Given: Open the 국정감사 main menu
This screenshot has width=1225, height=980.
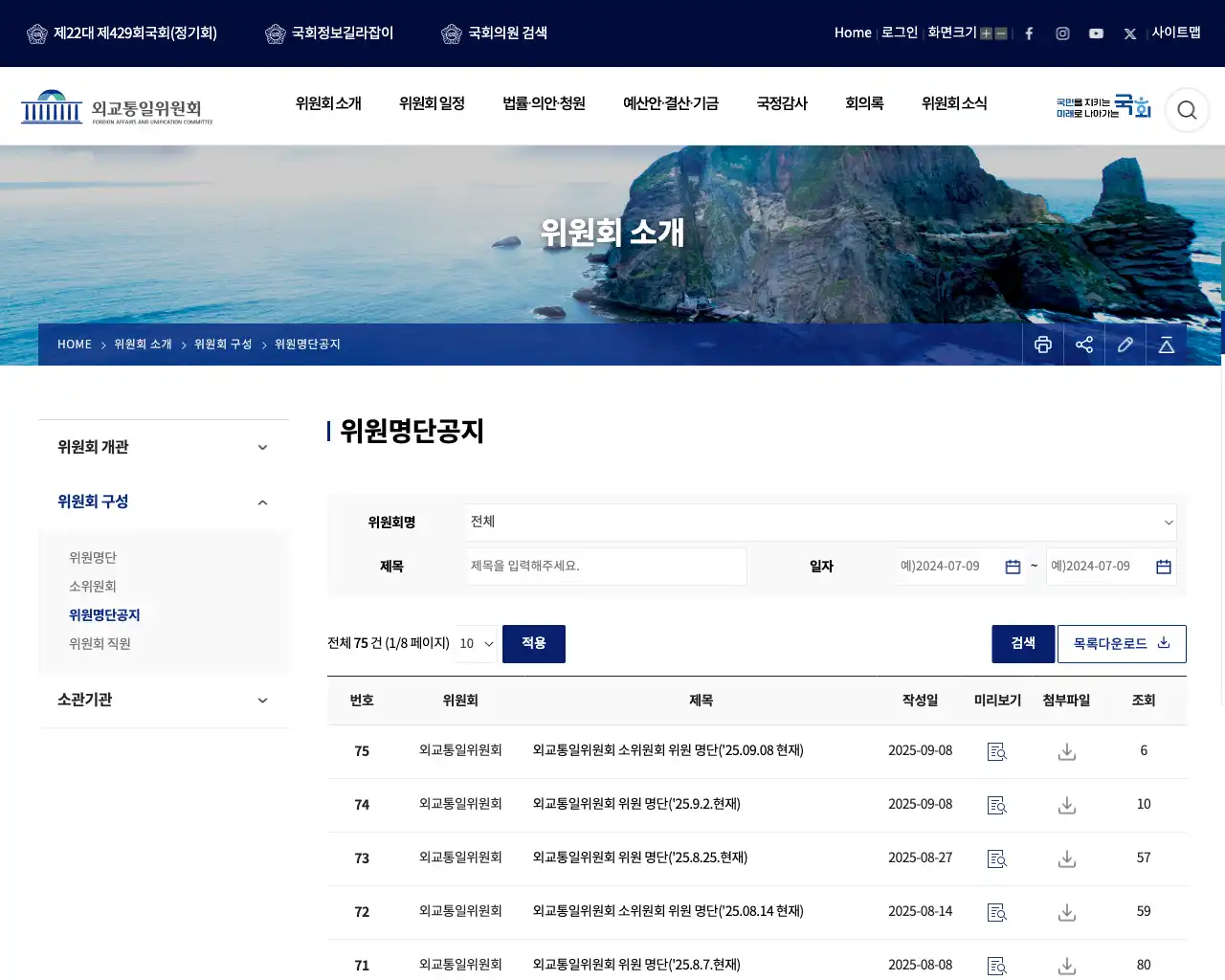Looking at the screenshot, I should point(782,103).
